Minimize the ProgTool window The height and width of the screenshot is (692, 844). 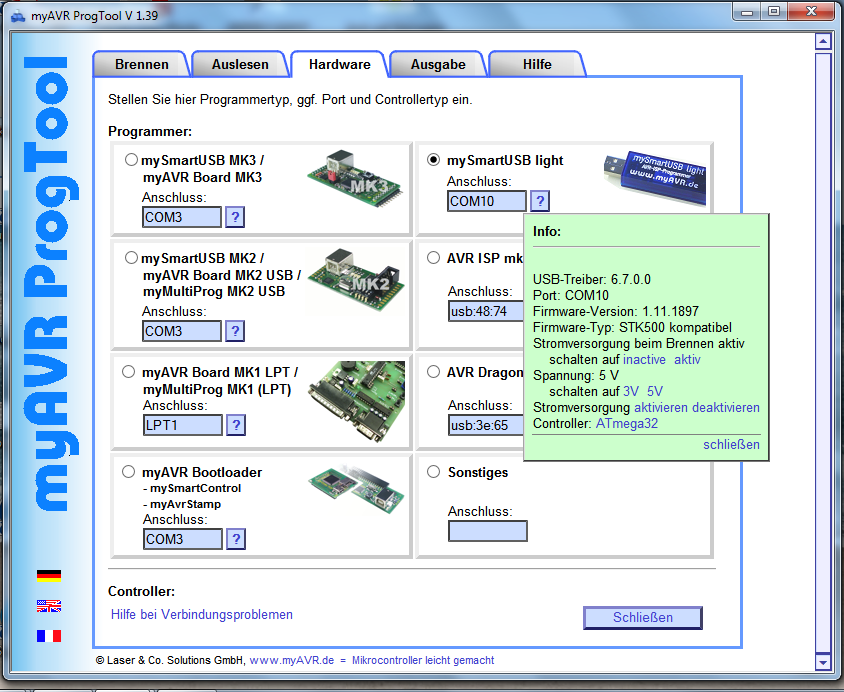(x=746, y=12)
